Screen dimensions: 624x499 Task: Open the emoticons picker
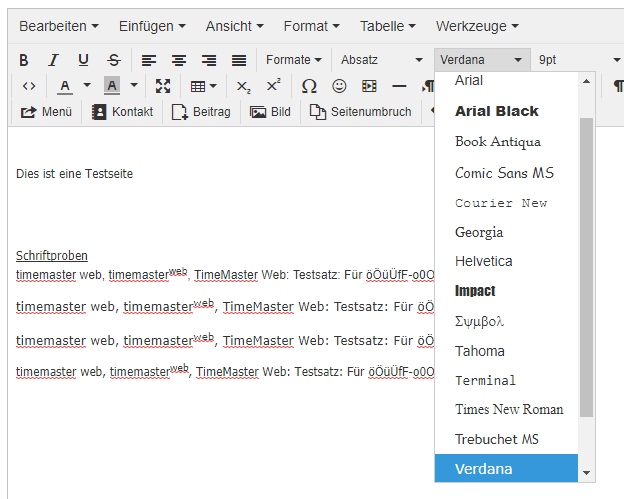coord(339,86)
